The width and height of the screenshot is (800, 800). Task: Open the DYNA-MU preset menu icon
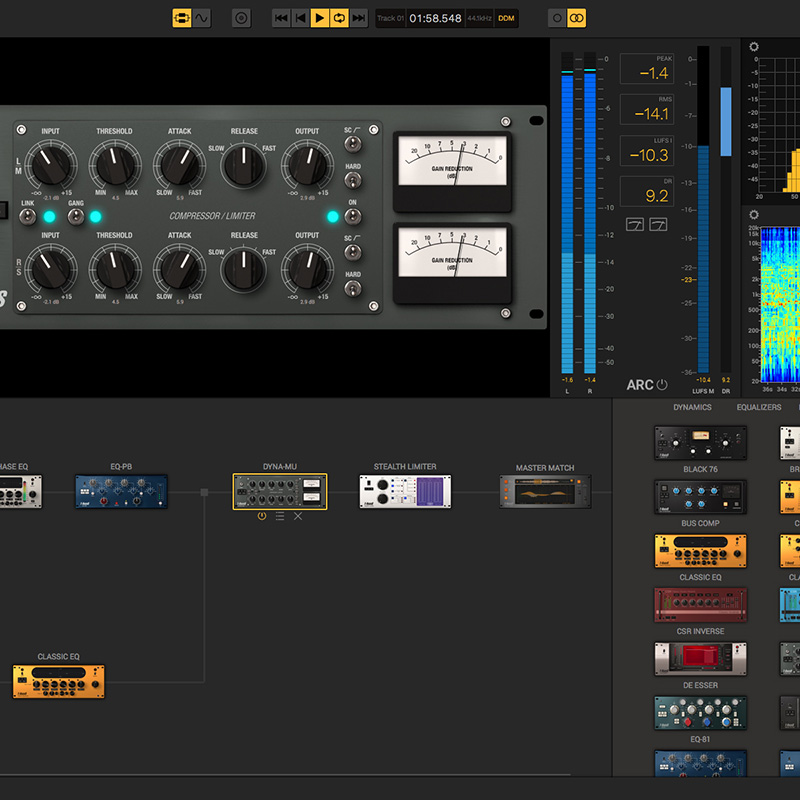pos(280,516)
